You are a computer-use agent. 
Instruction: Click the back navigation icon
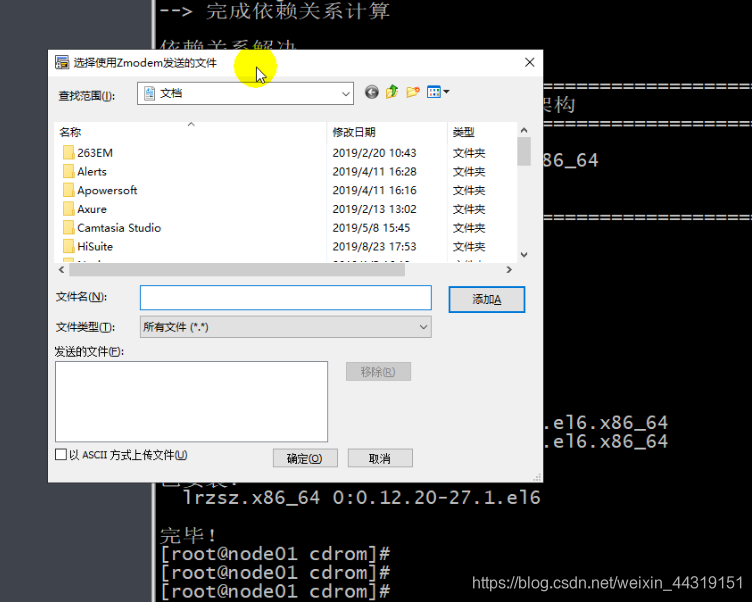(371, 92)
